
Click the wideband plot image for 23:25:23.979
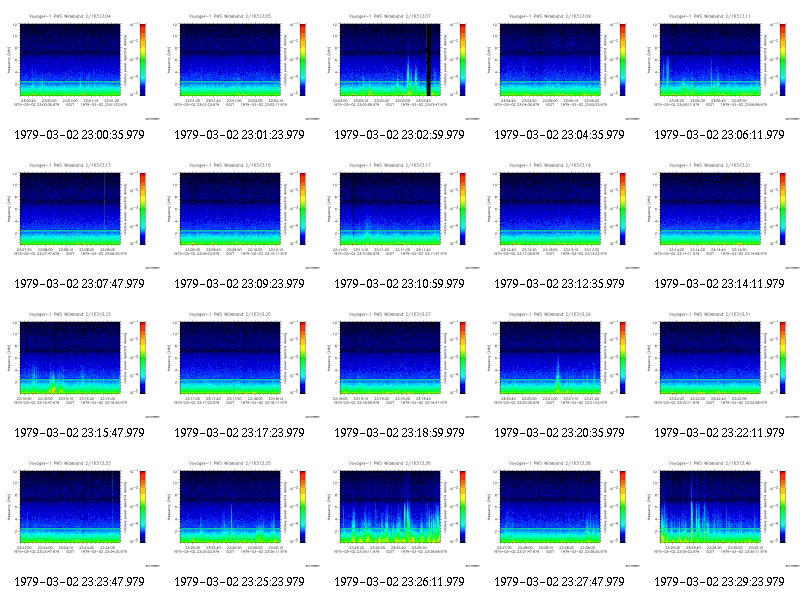[x=240, y=513]
